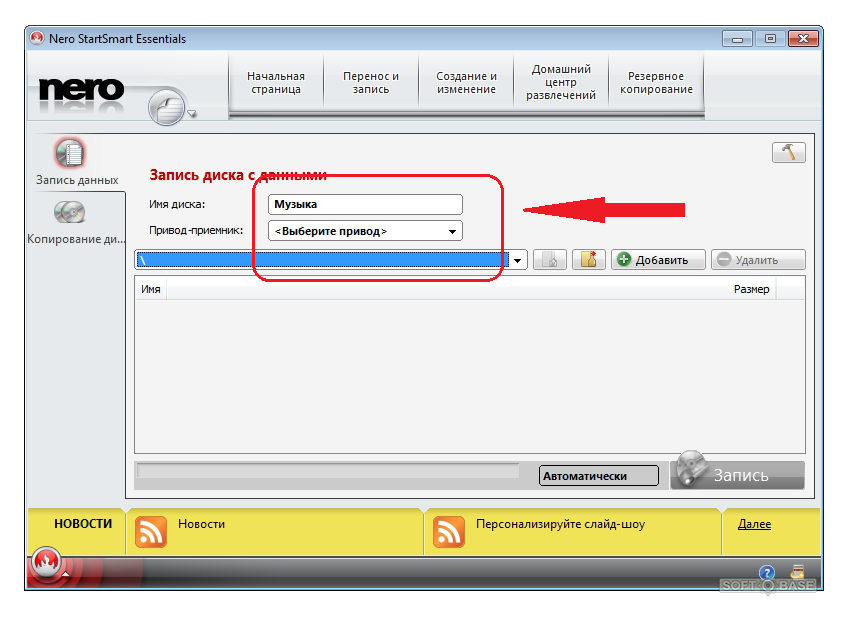The image size is (848, 617).
Task: Select the Домашний центр развлечений tab
Action: click(561, 83)
